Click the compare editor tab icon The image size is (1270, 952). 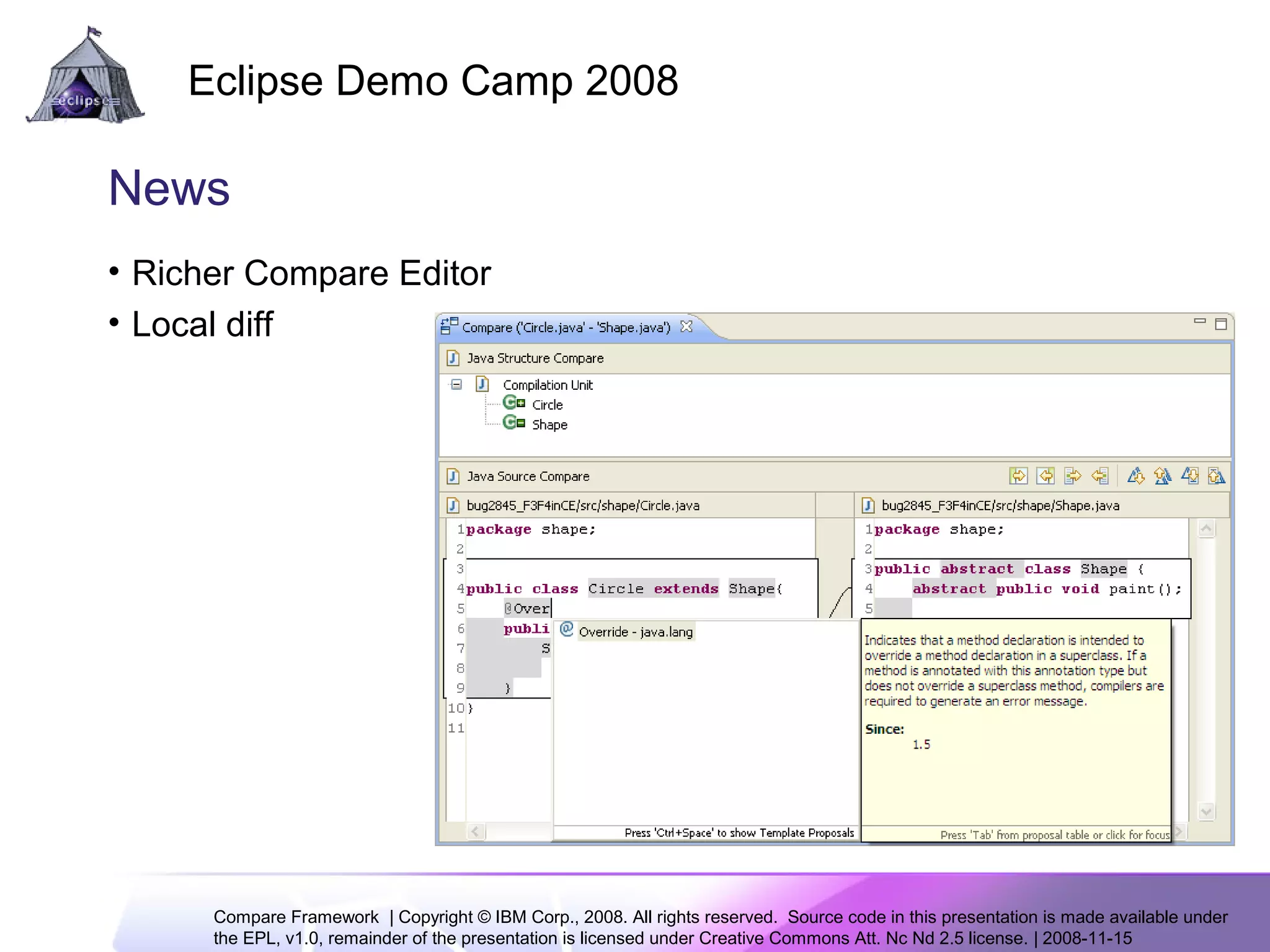(449, 326)
